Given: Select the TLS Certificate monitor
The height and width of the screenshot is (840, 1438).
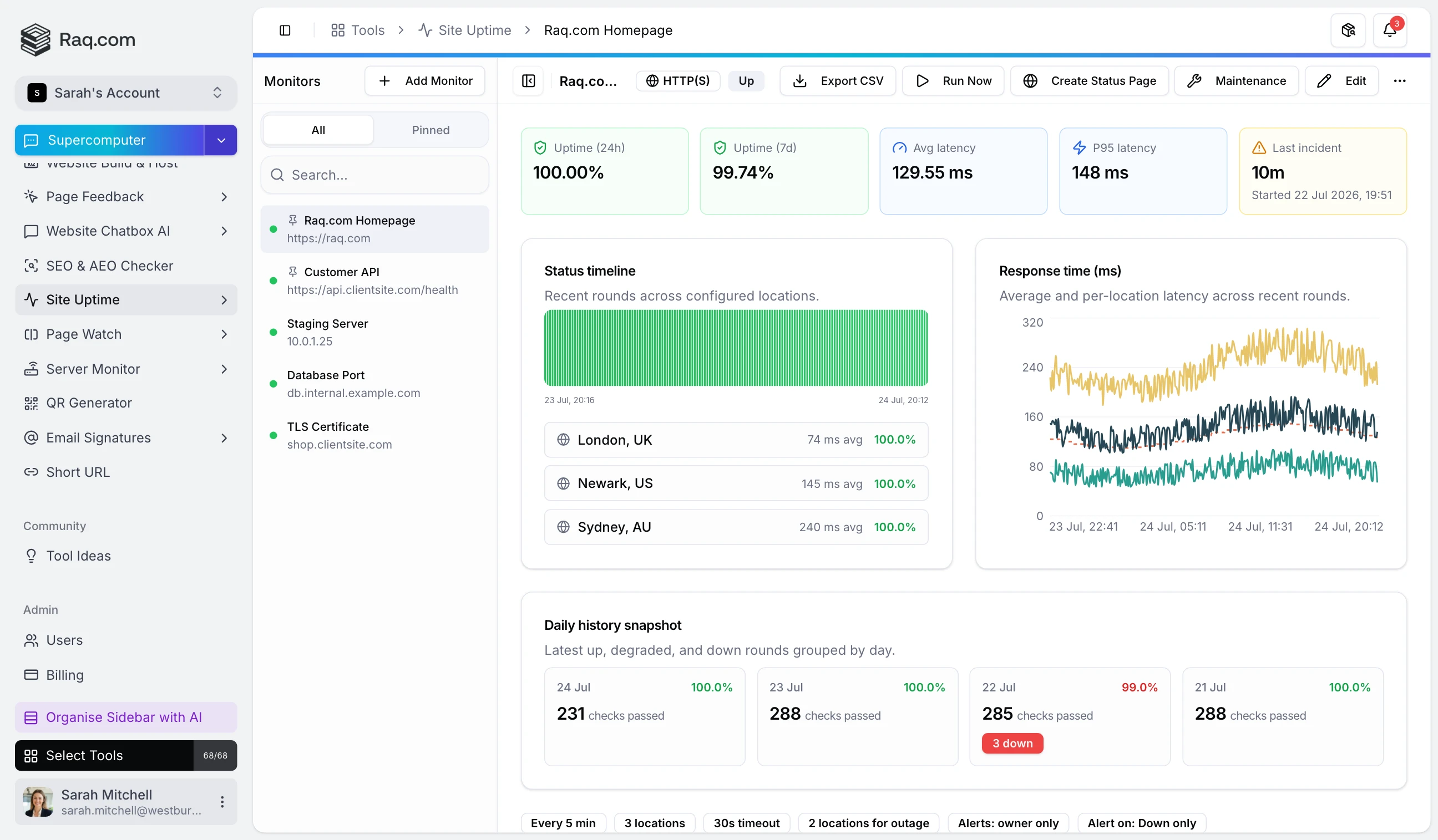Looking at the screenshot, I should (375, 436).
